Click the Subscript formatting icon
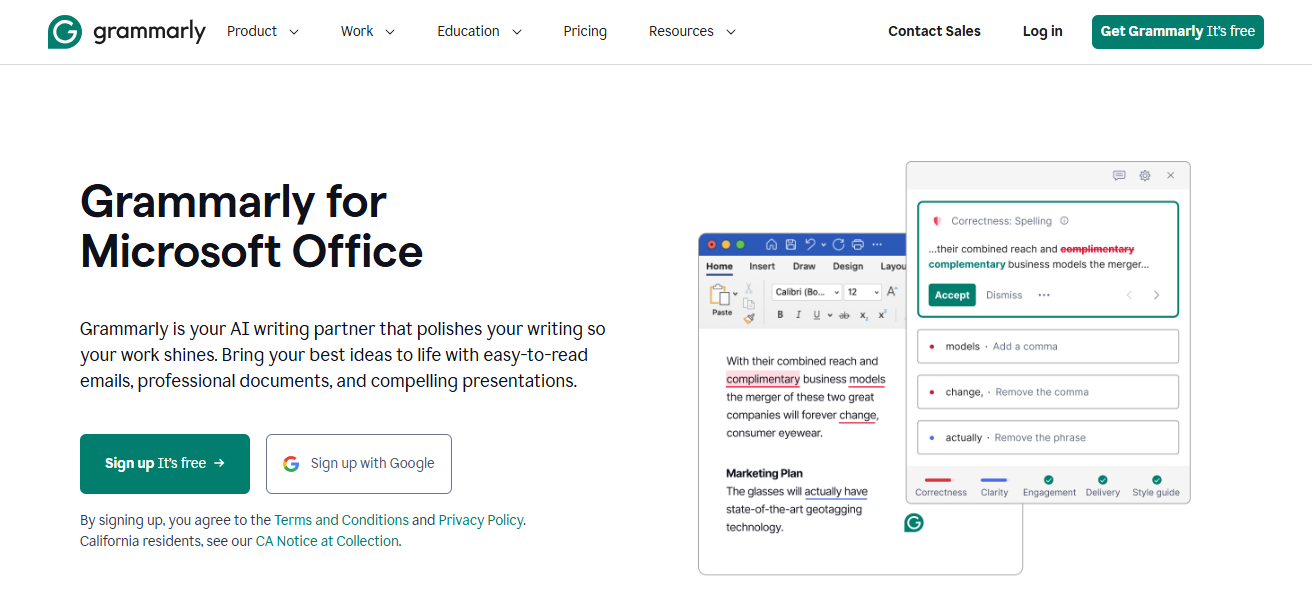 pyautogui.click(x=864, y=315)
